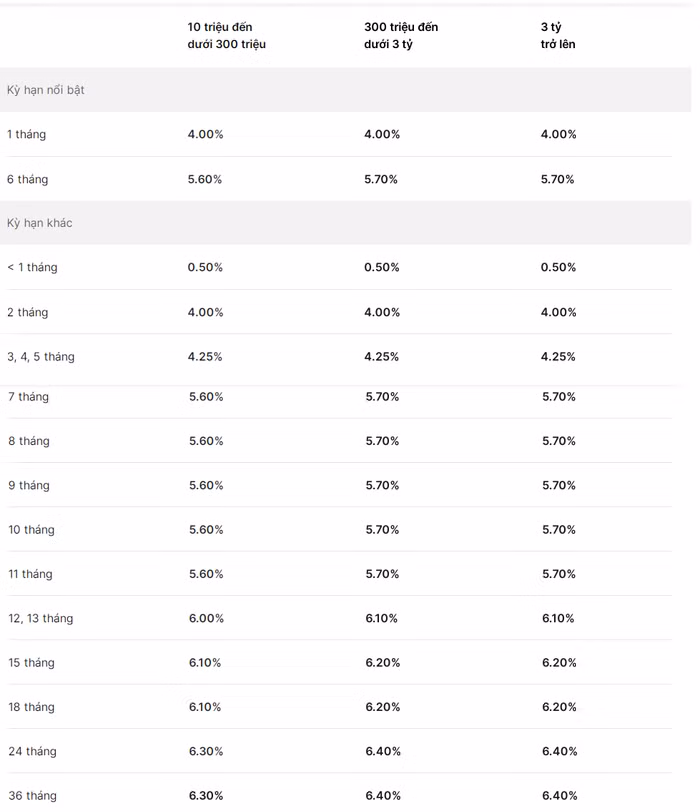700x812 pixels.
Task: Click the "36 tháng" row label
Action: (x=33, y=796)
